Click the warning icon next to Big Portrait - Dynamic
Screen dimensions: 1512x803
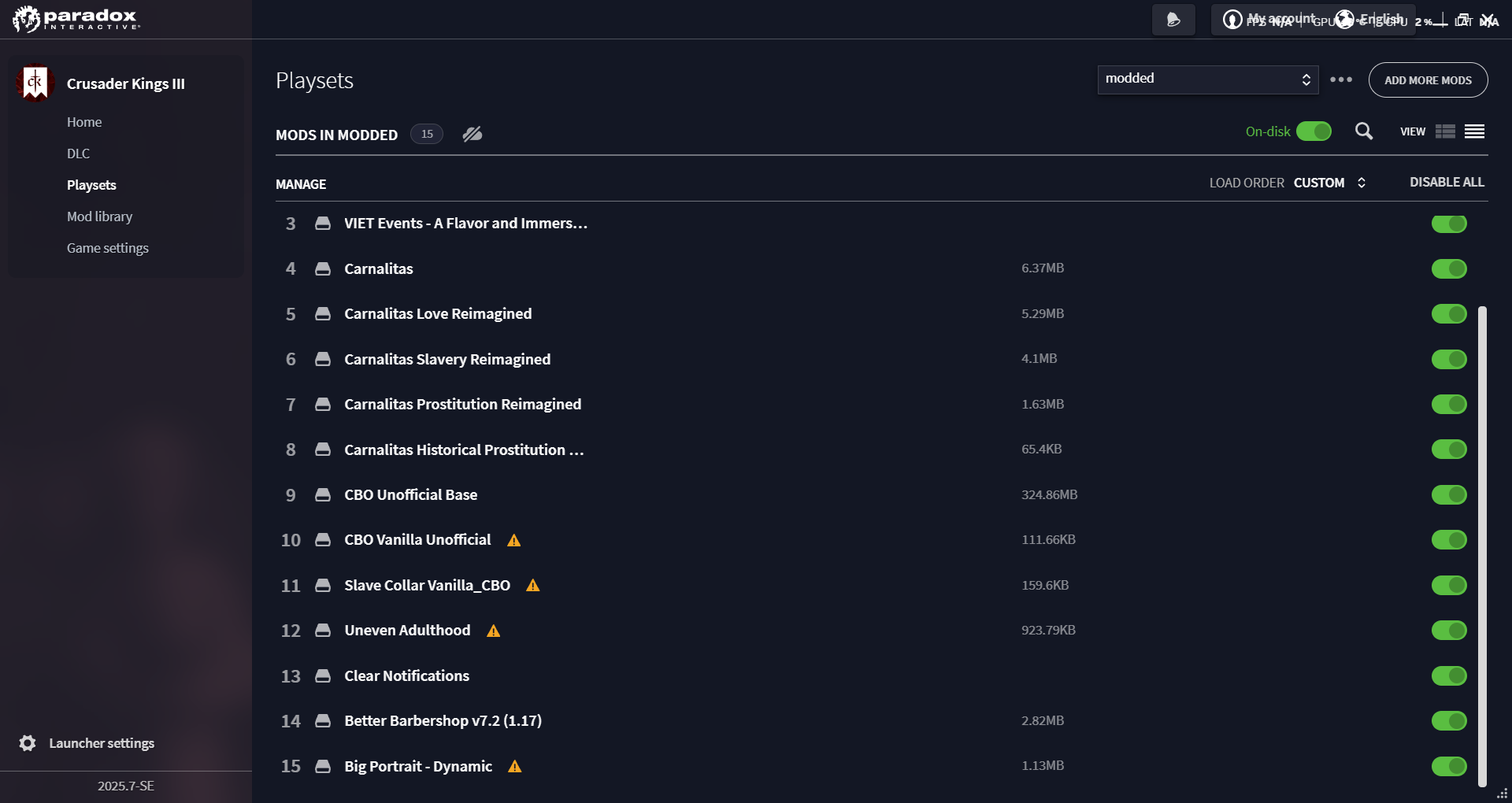(515, 766)
